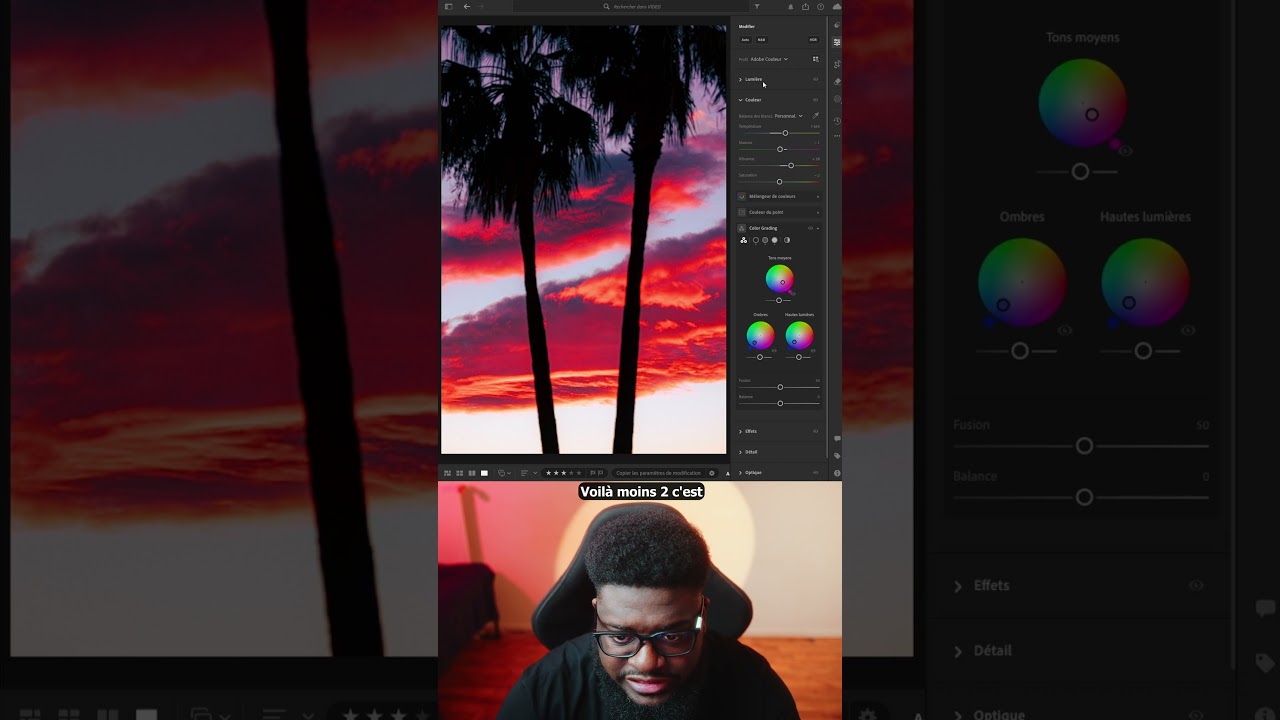
Task: Click the Vibrance slider handle
Action: point(791,165)
